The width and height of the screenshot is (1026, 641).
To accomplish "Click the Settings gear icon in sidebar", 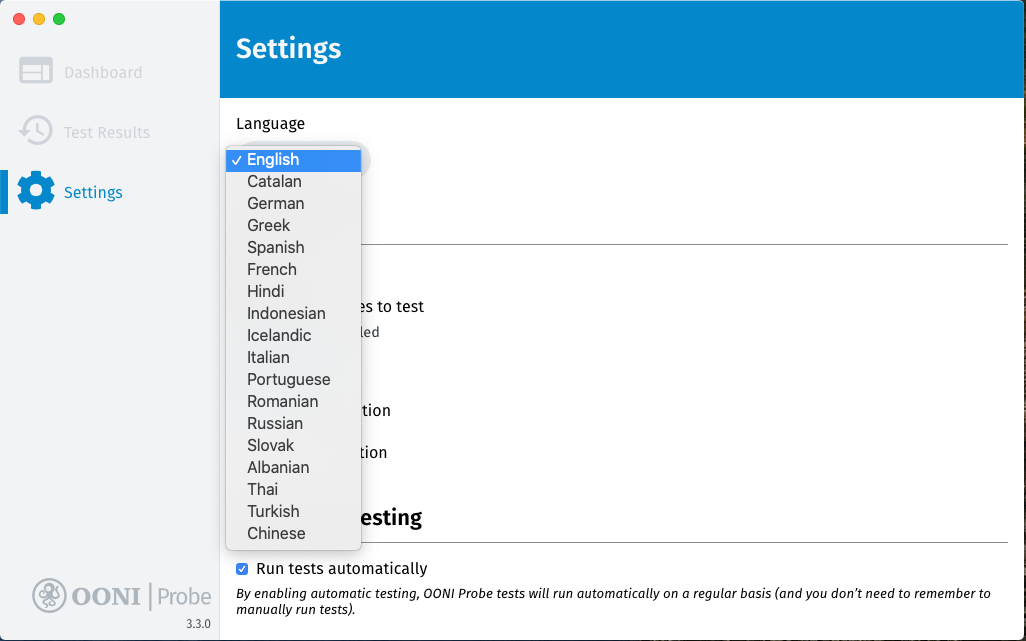I will [36, 191].
